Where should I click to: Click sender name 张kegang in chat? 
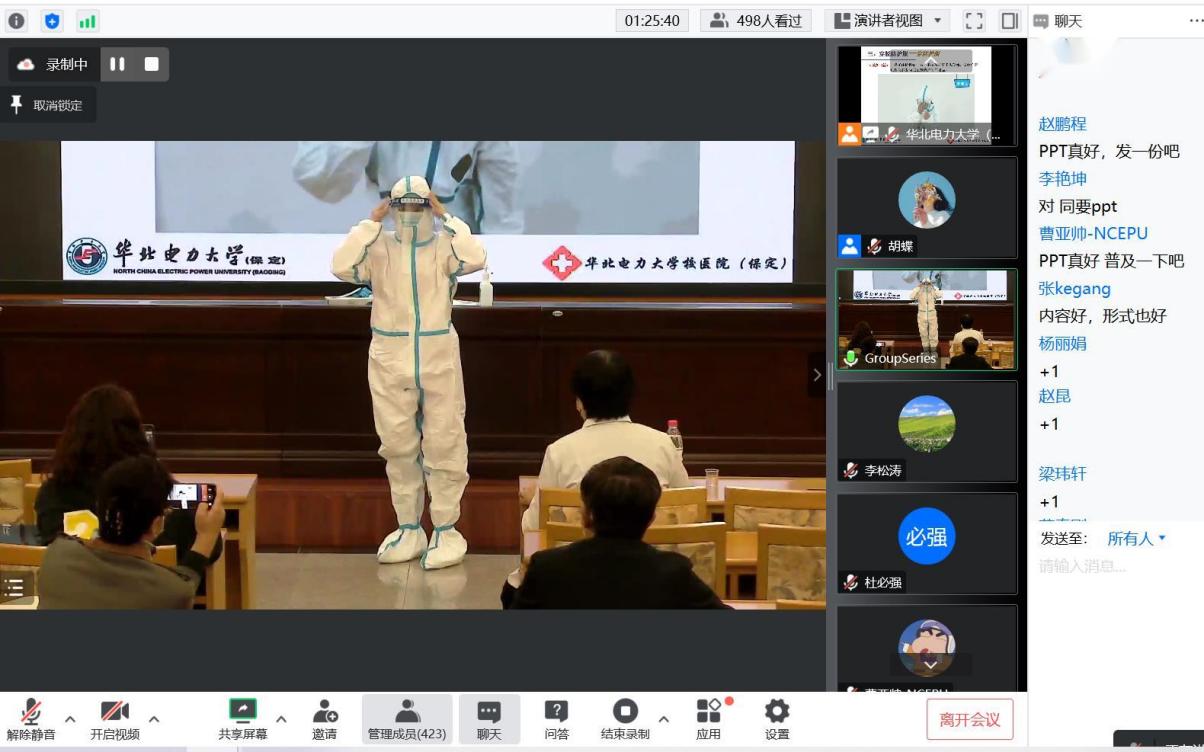1075,289
